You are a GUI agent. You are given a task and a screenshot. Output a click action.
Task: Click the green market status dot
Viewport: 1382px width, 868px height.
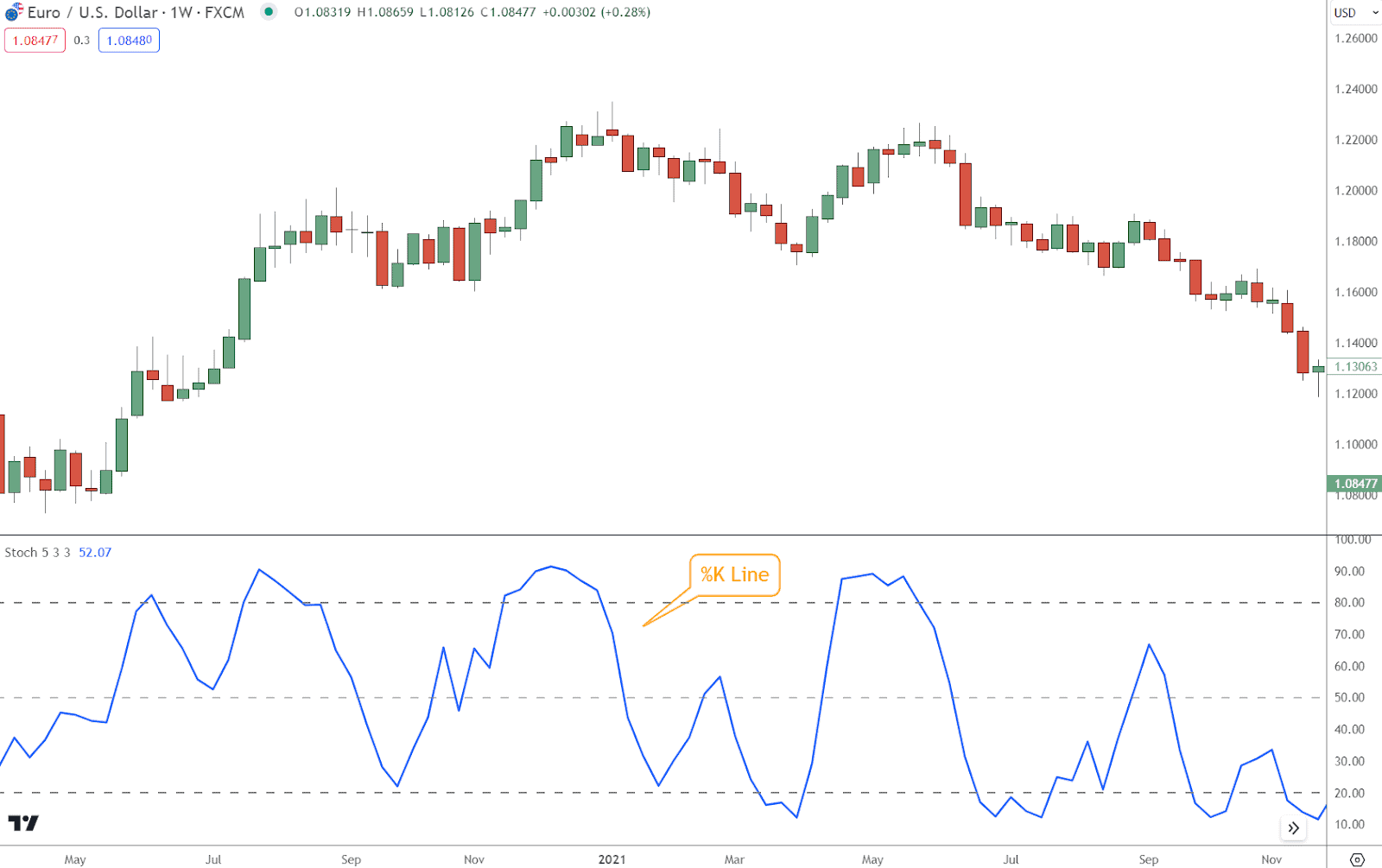pos(269,12)
